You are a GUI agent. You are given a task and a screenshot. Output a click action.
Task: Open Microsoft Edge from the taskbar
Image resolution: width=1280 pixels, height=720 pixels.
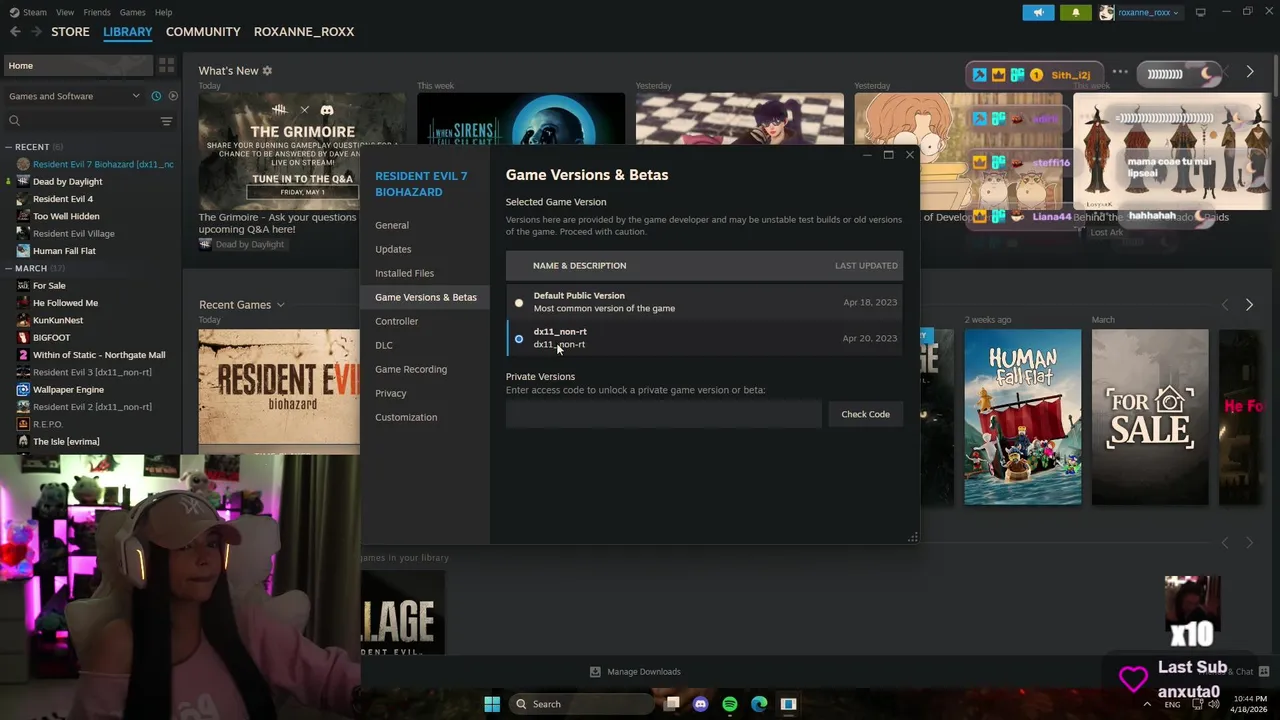pyautogui.click(x=759, y=704)
